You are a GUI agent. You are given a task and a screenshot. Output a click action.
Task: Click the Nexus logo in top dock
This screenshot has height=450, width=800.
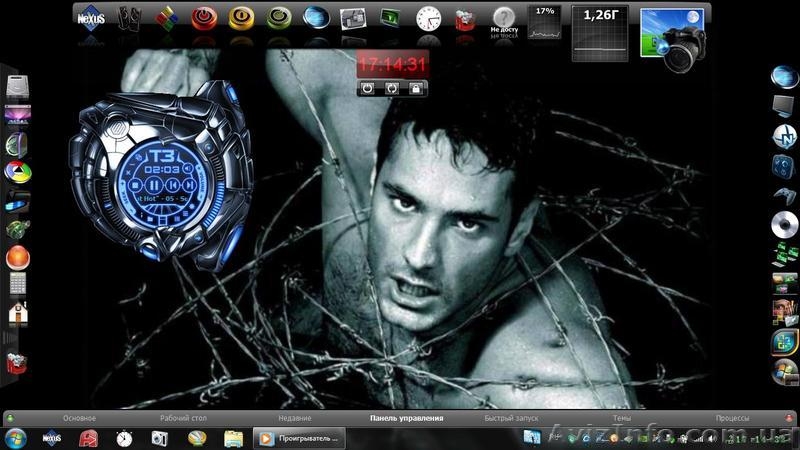tap(92, 17)
